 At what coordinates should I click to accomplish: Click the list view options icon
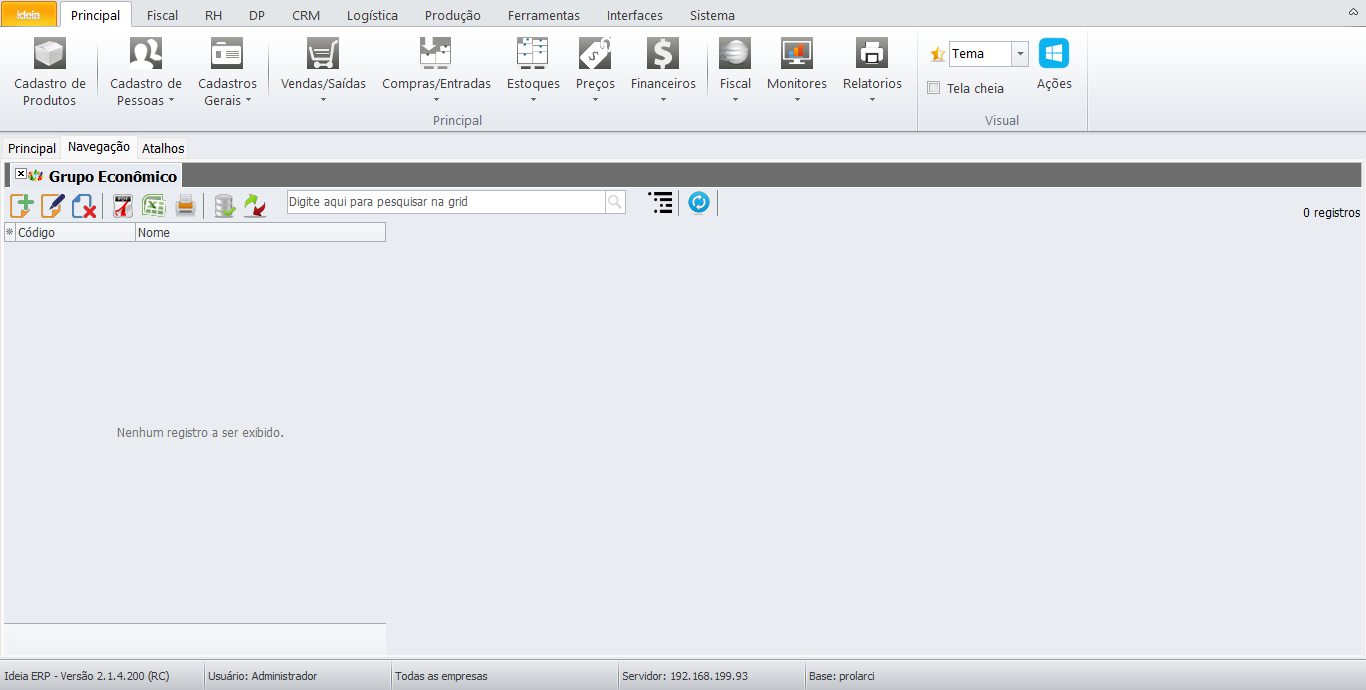tap(660, 203)
